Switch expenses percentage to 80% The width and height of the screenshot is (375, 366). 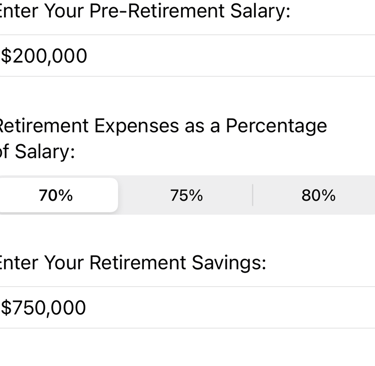click(318, 195)
